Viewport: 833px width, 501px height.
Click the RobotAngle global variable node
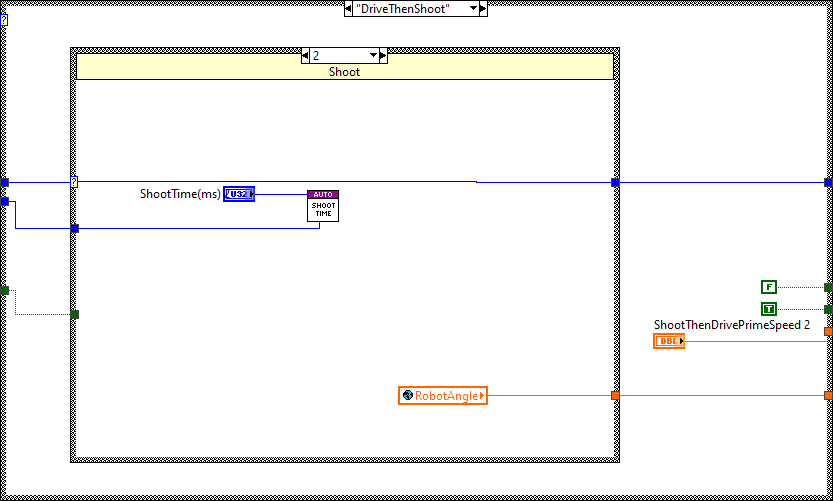point(443,396)
